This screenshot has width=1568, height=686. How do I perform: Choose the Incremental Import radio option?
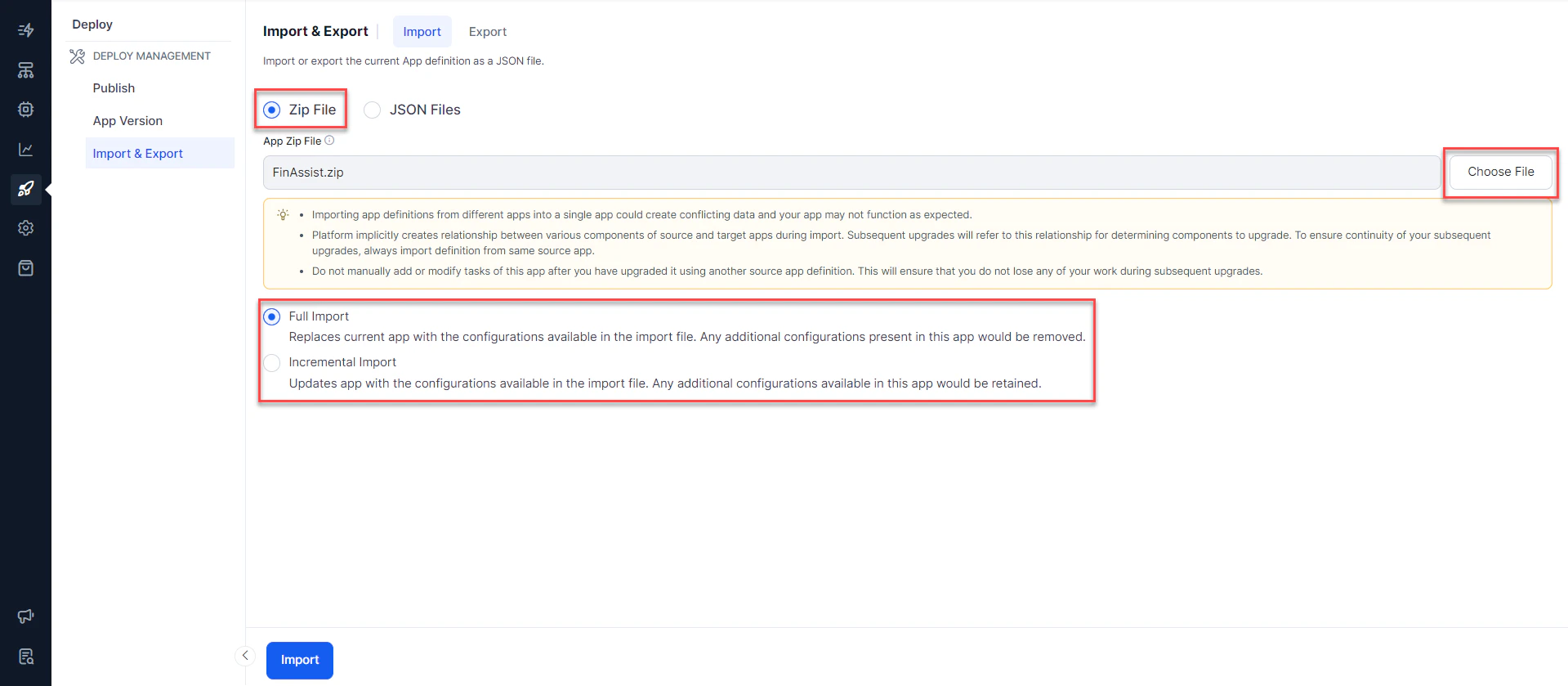[272, 362]
